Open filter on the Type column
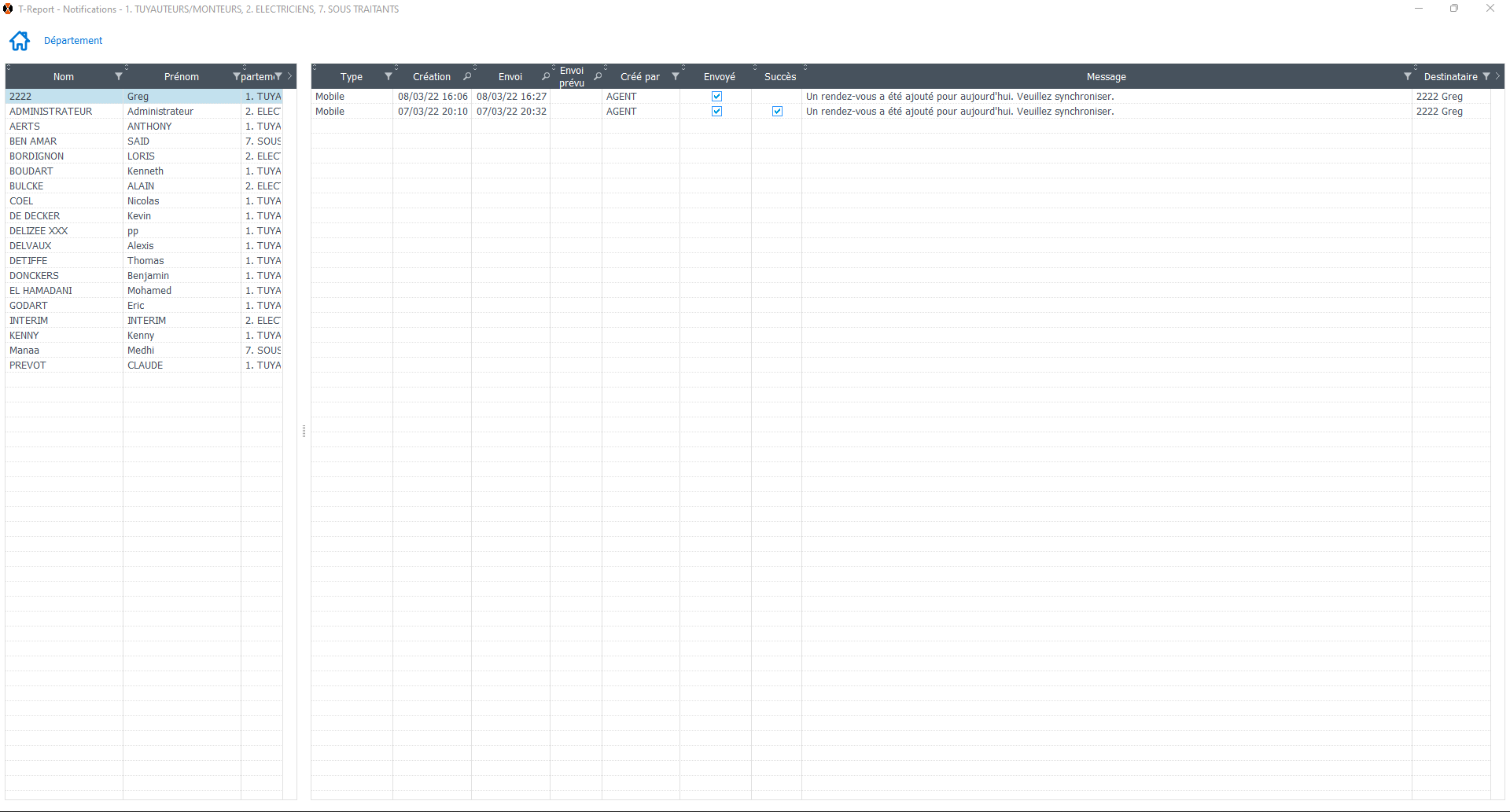Viewport: 1510px width, 812px height. 388,76
